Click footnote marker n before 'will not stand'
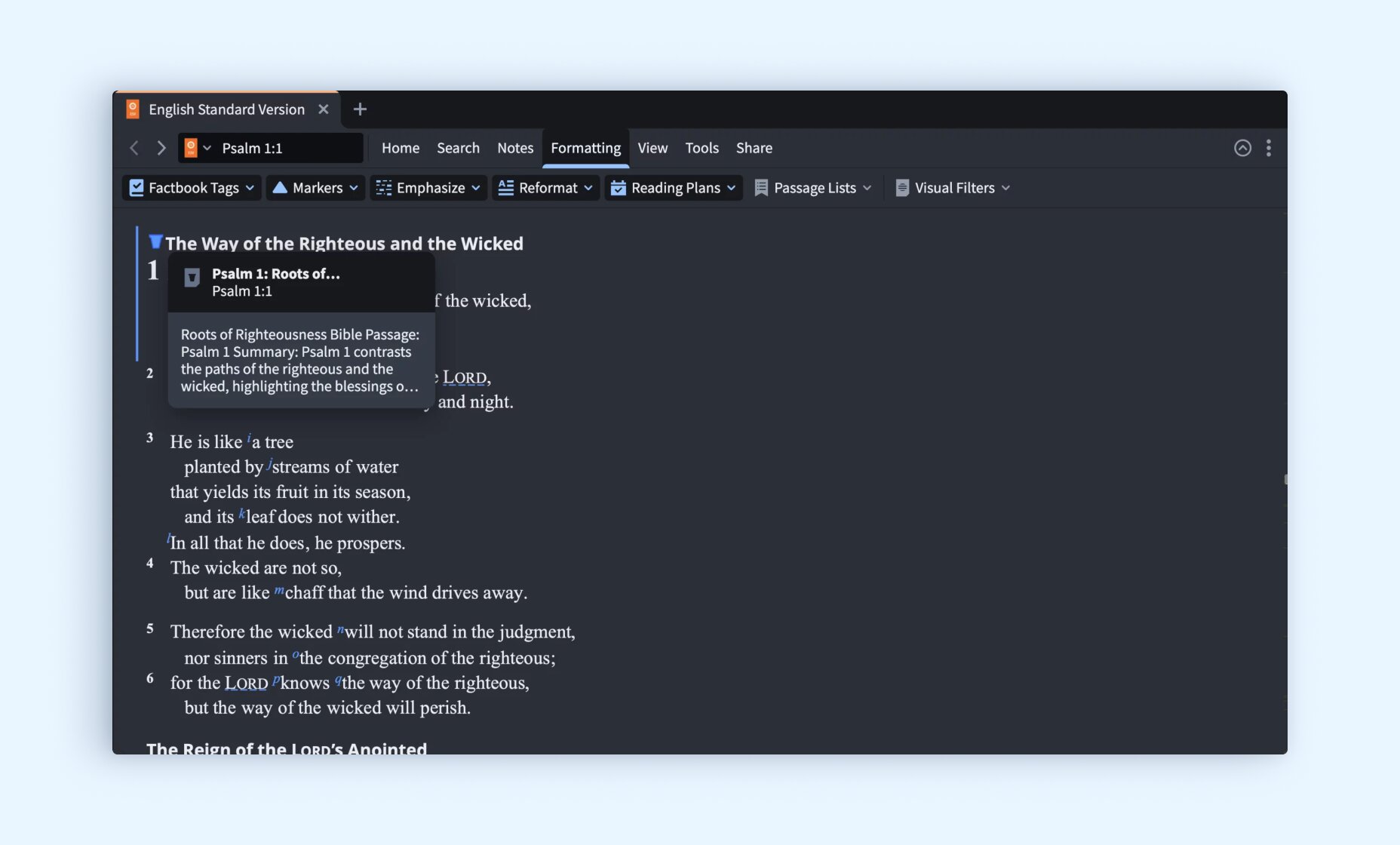1400x845 pixels. (x=340, y=628)
